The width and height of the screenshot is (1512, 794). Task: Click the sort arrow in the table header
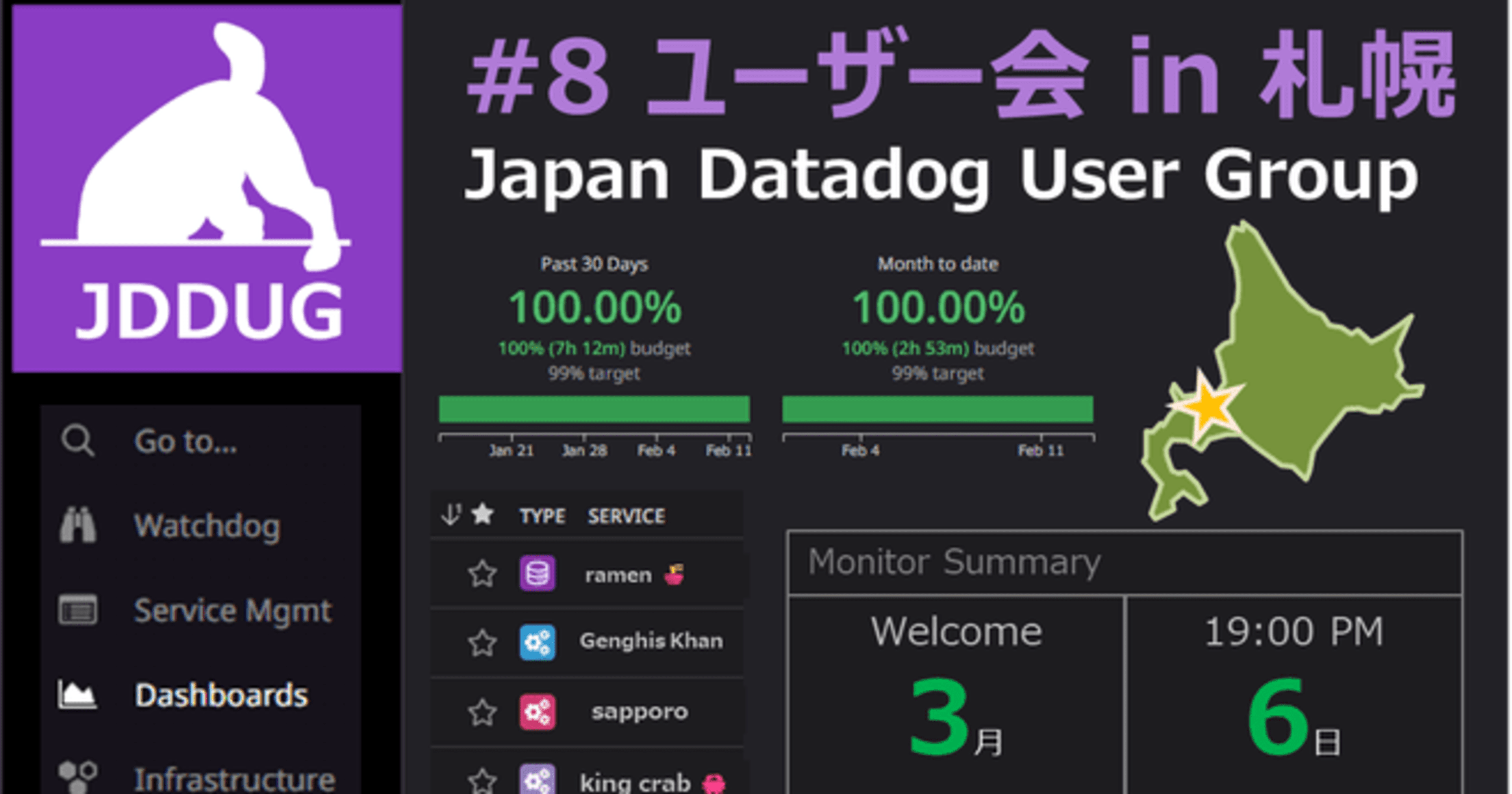[451, 514]
